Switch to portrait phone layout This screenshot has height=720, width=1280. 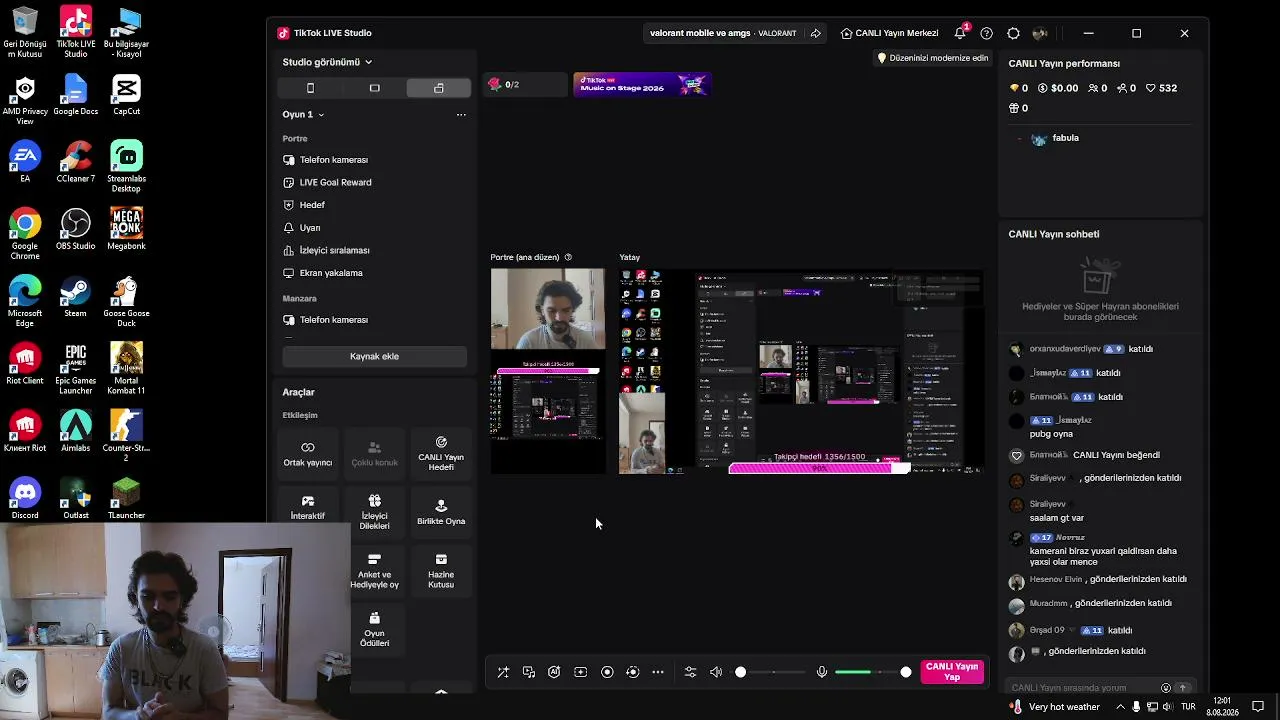(310, 88)
